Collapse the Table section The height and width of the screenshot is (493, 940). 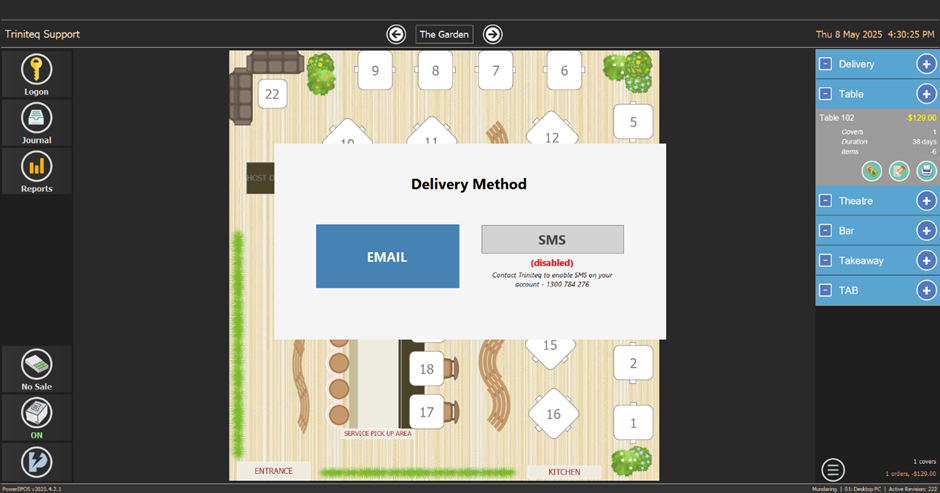point(825,94)
